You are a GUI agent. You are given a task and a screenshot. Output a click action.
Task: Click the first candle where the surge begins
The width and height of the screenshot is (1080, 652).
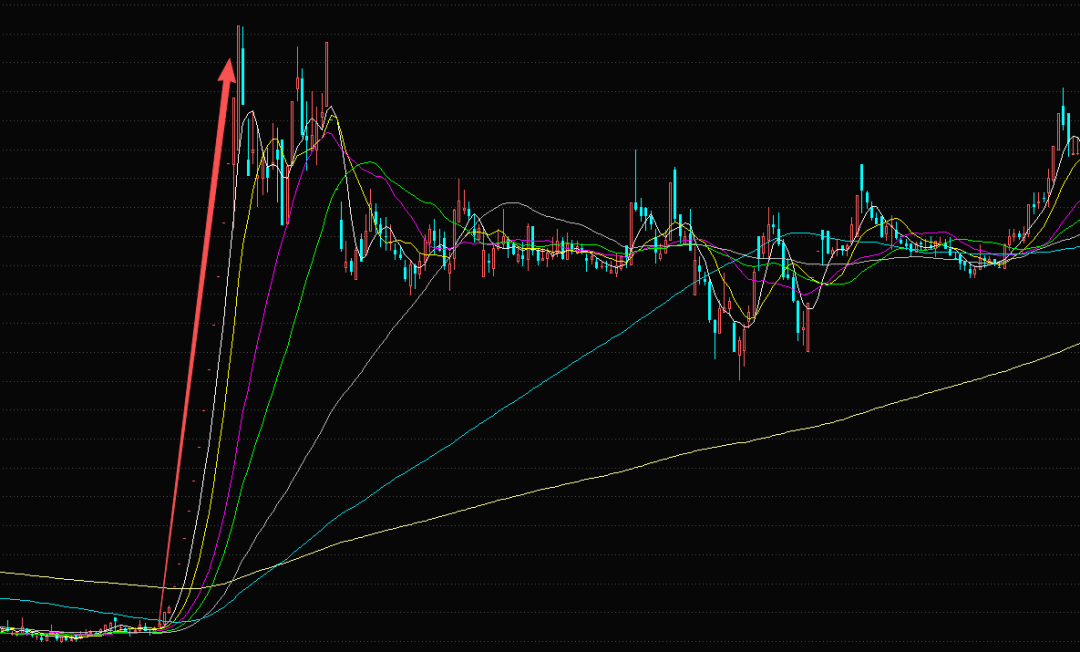163,620
